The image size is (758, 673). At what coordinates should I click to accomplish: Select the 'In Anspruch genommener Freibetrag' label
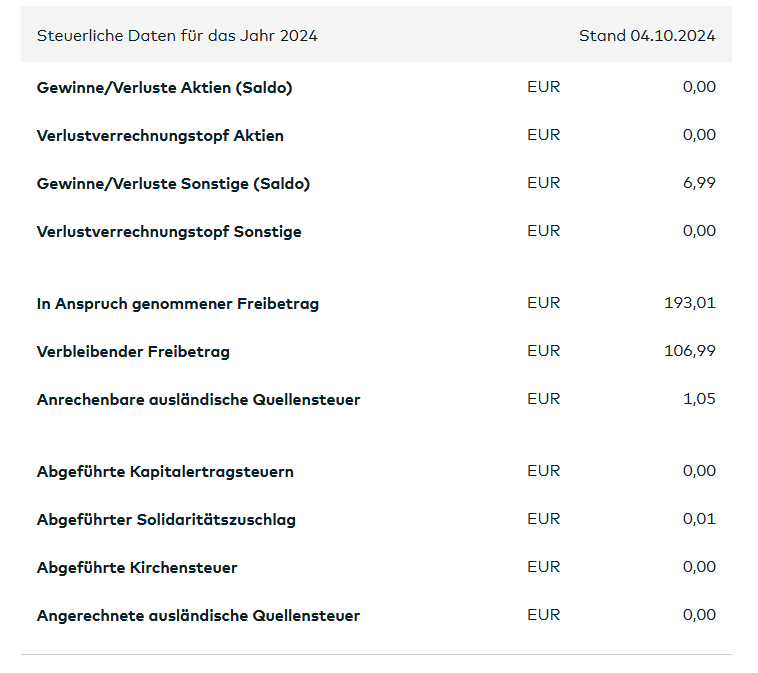[177, 304]
